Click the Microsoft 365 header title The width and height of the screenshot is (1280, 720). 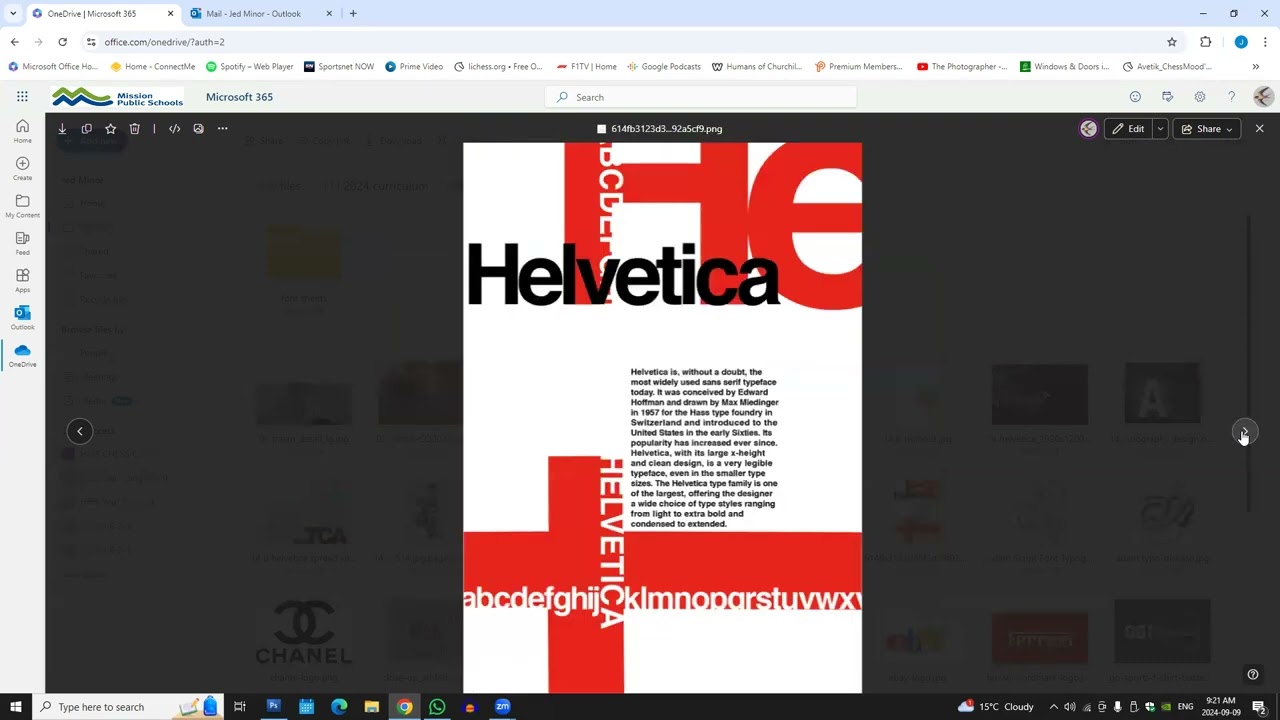(239, 97)
